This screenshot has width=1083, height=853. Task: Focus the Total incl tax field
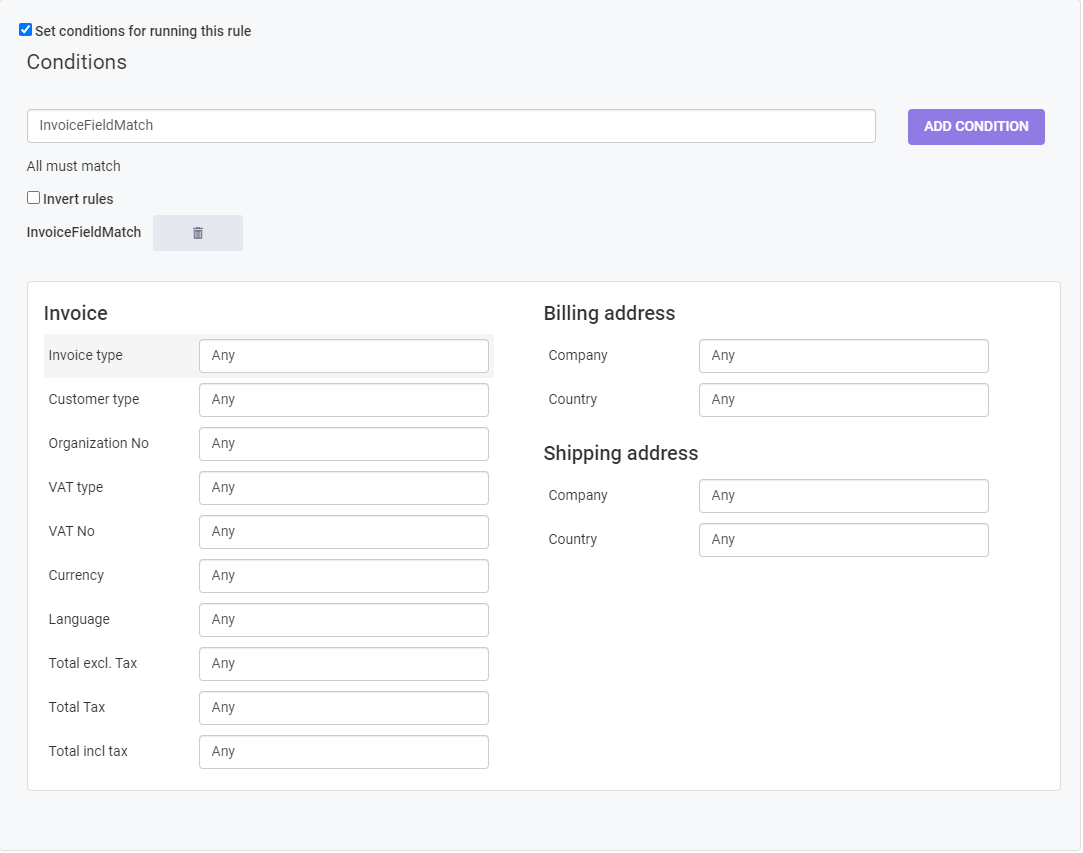click(343, 752)
